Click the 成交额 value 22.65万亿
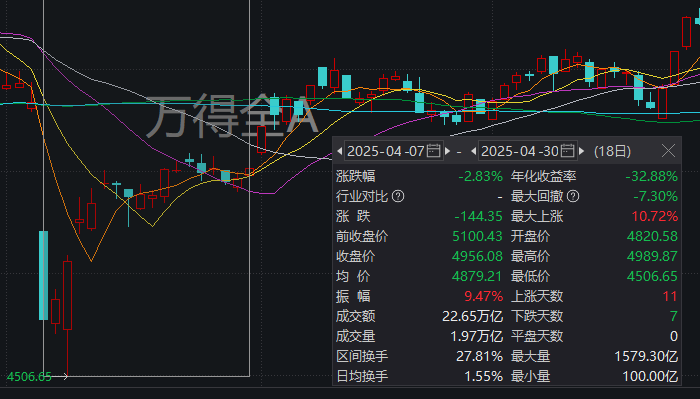The width and height of the screenshot is (700, 399). [472, 316]
